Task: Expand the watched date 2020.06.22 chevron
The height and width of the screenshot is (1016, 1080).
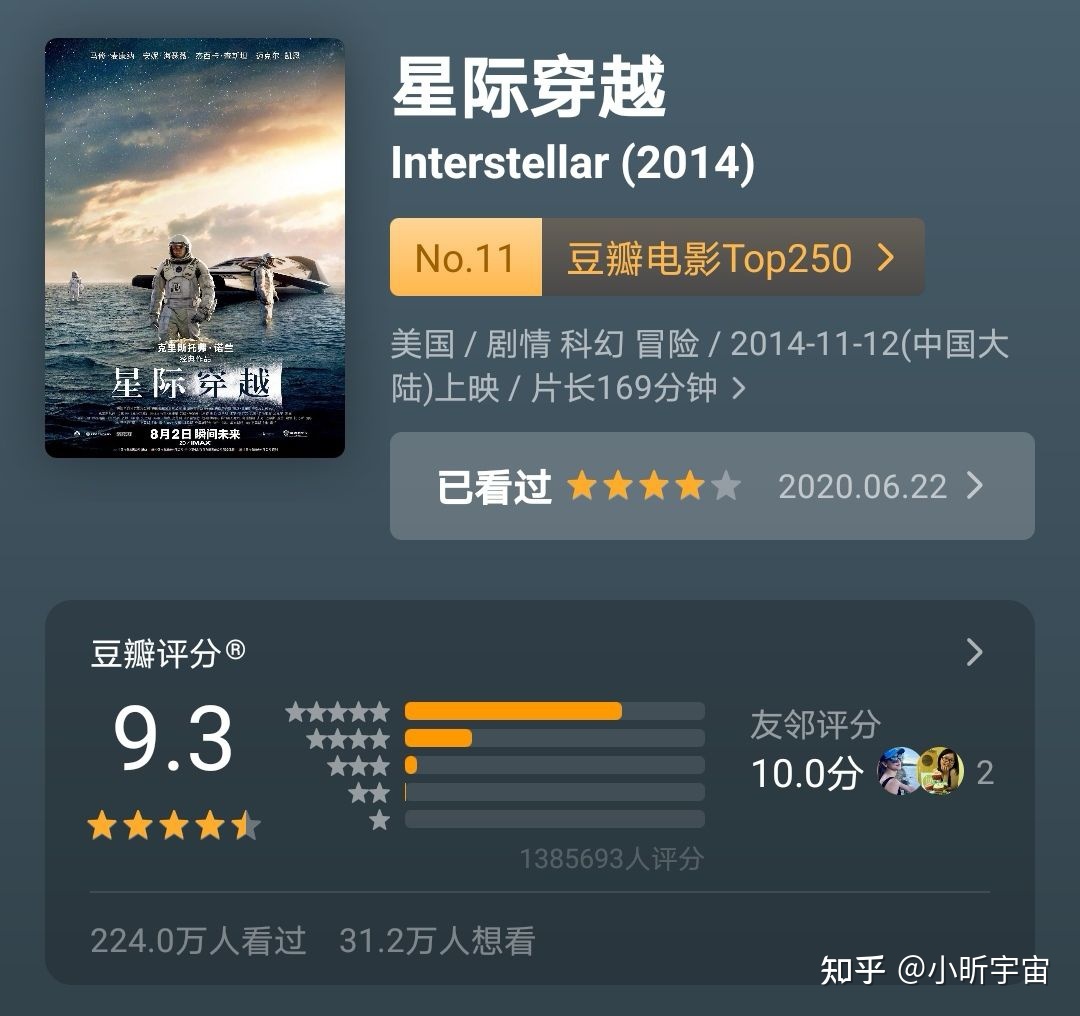Action: tap(975, 486)
